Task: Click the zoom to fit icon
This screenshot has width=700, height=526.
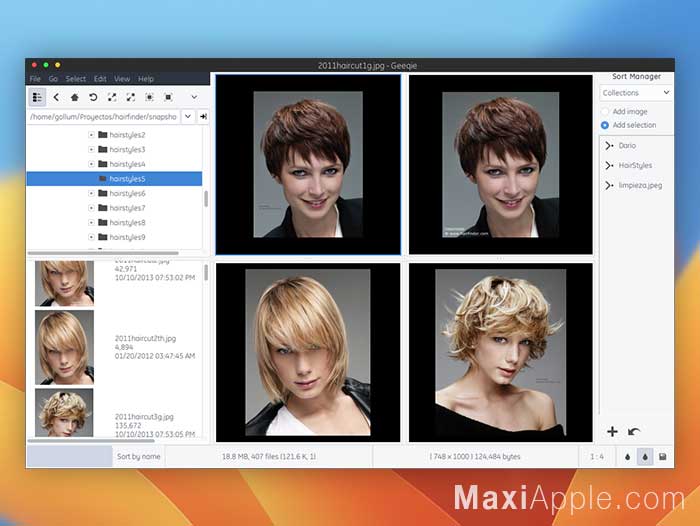Action: click(150, 97)
